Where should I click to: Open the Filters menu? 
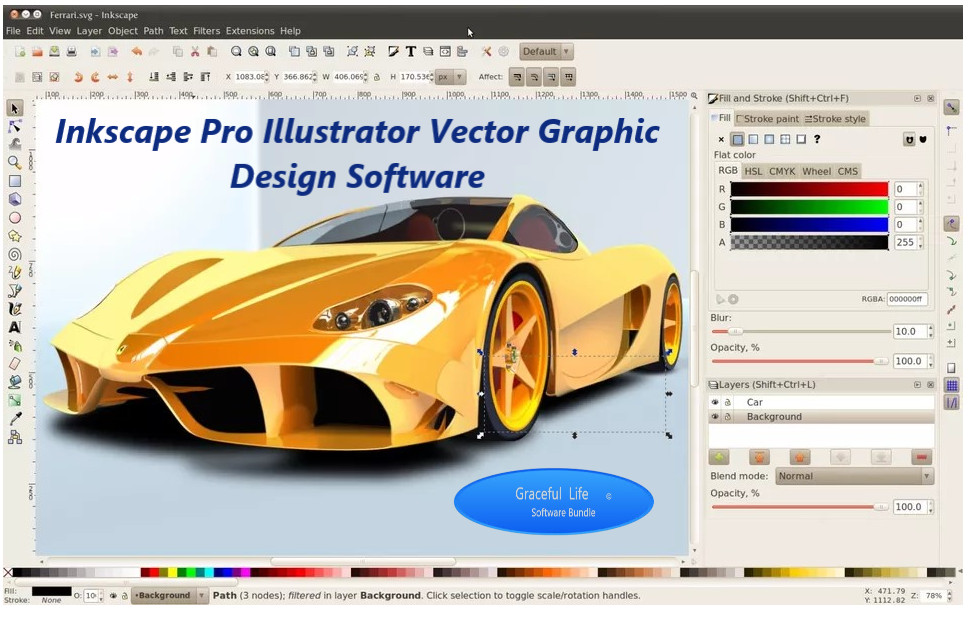(206, 31)
